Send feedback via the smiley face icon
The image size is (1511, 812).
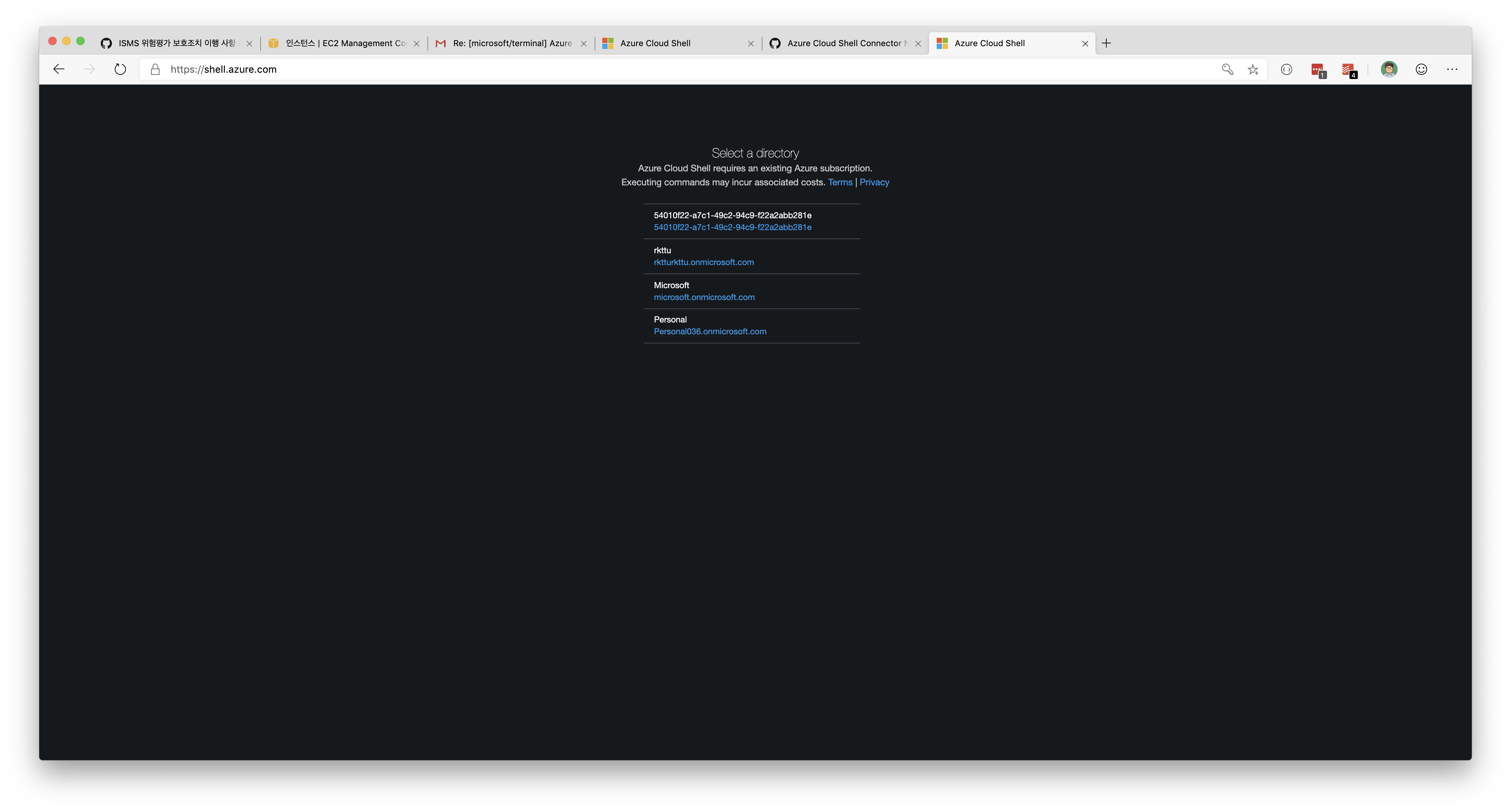[1421, 69]
